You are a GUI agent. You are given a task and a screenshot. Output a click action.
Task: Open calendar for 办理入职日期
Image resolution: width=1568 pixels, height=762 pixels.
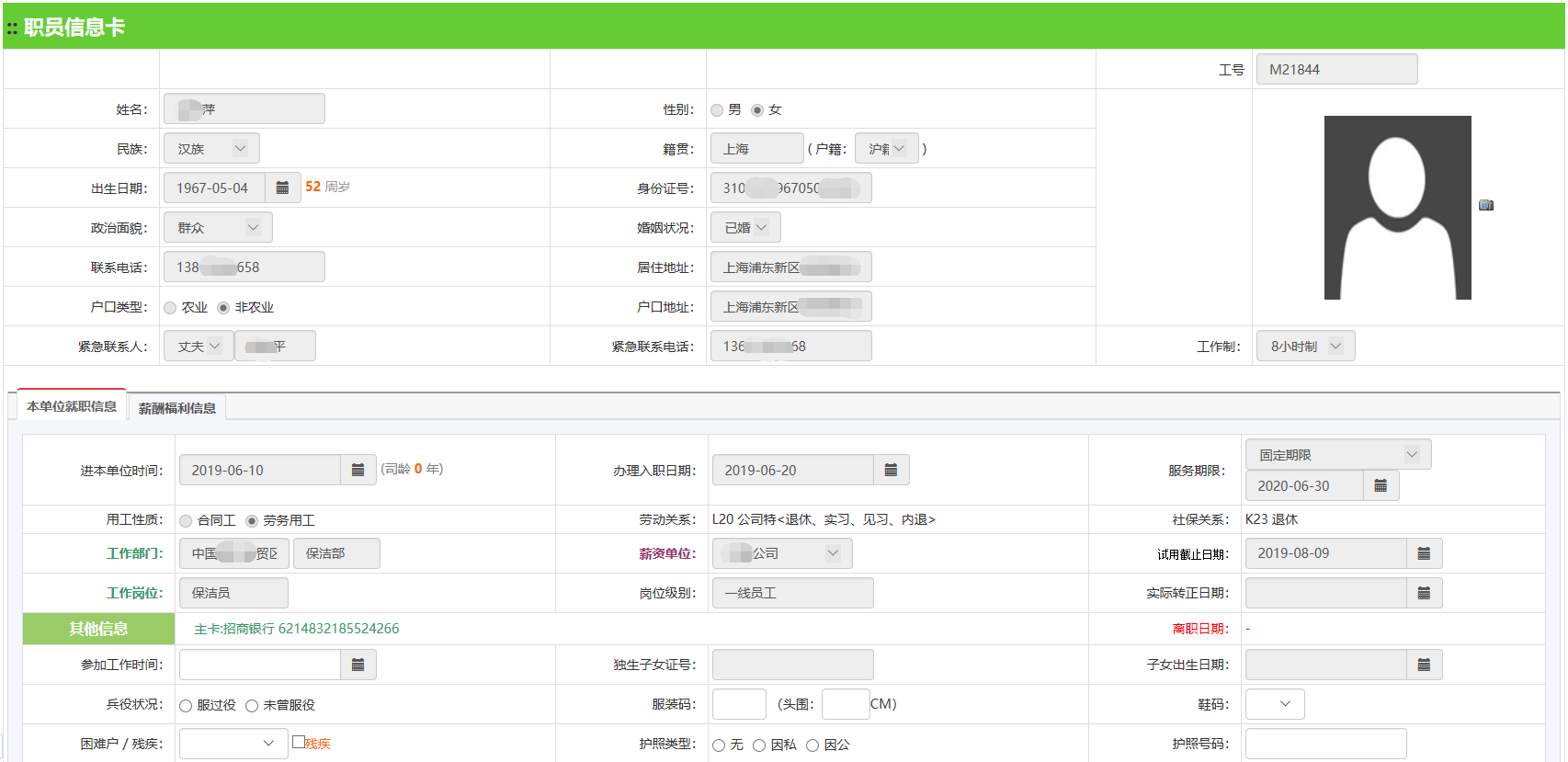[891, 470]
